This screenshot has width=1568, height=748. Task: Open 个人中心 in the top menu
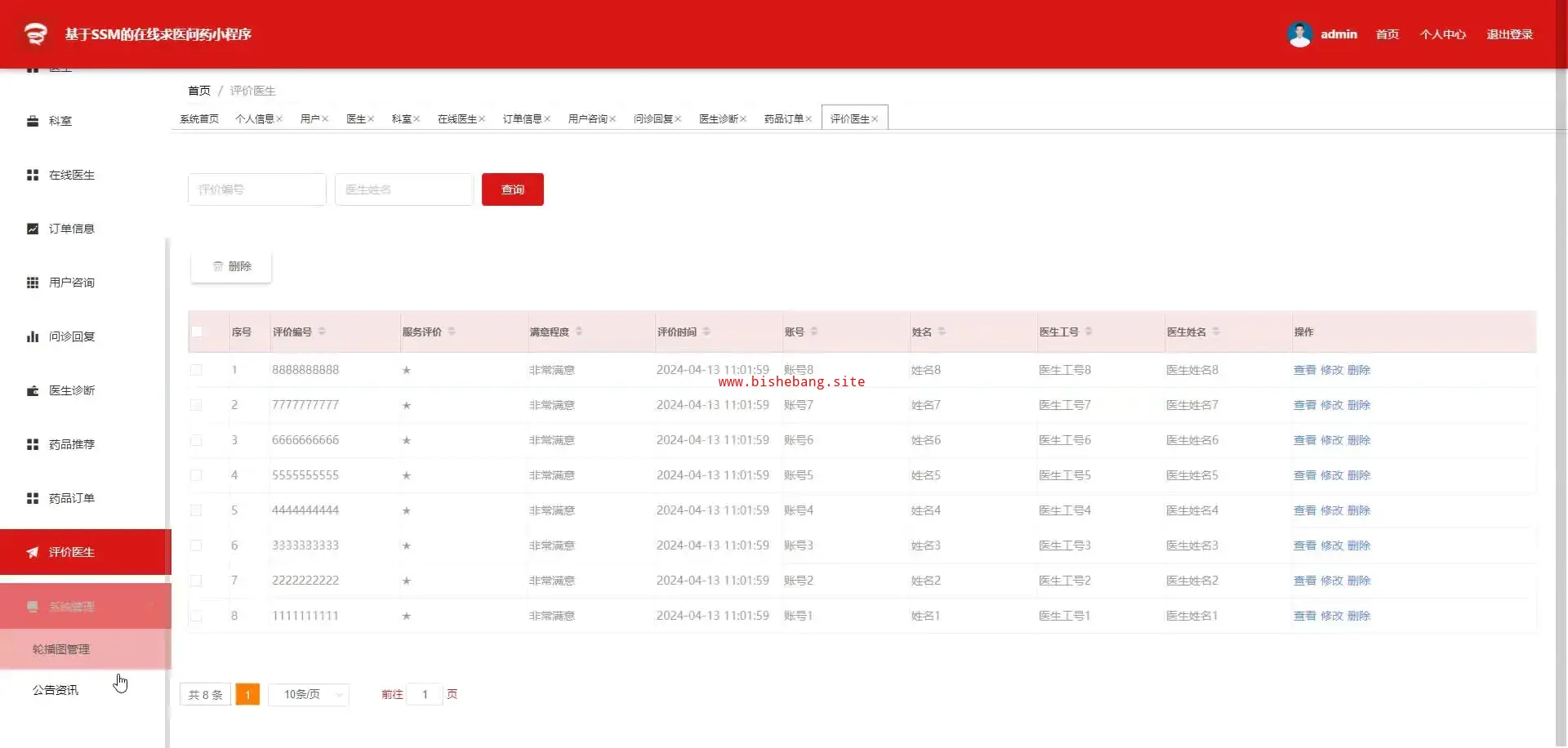[1442, 34]
